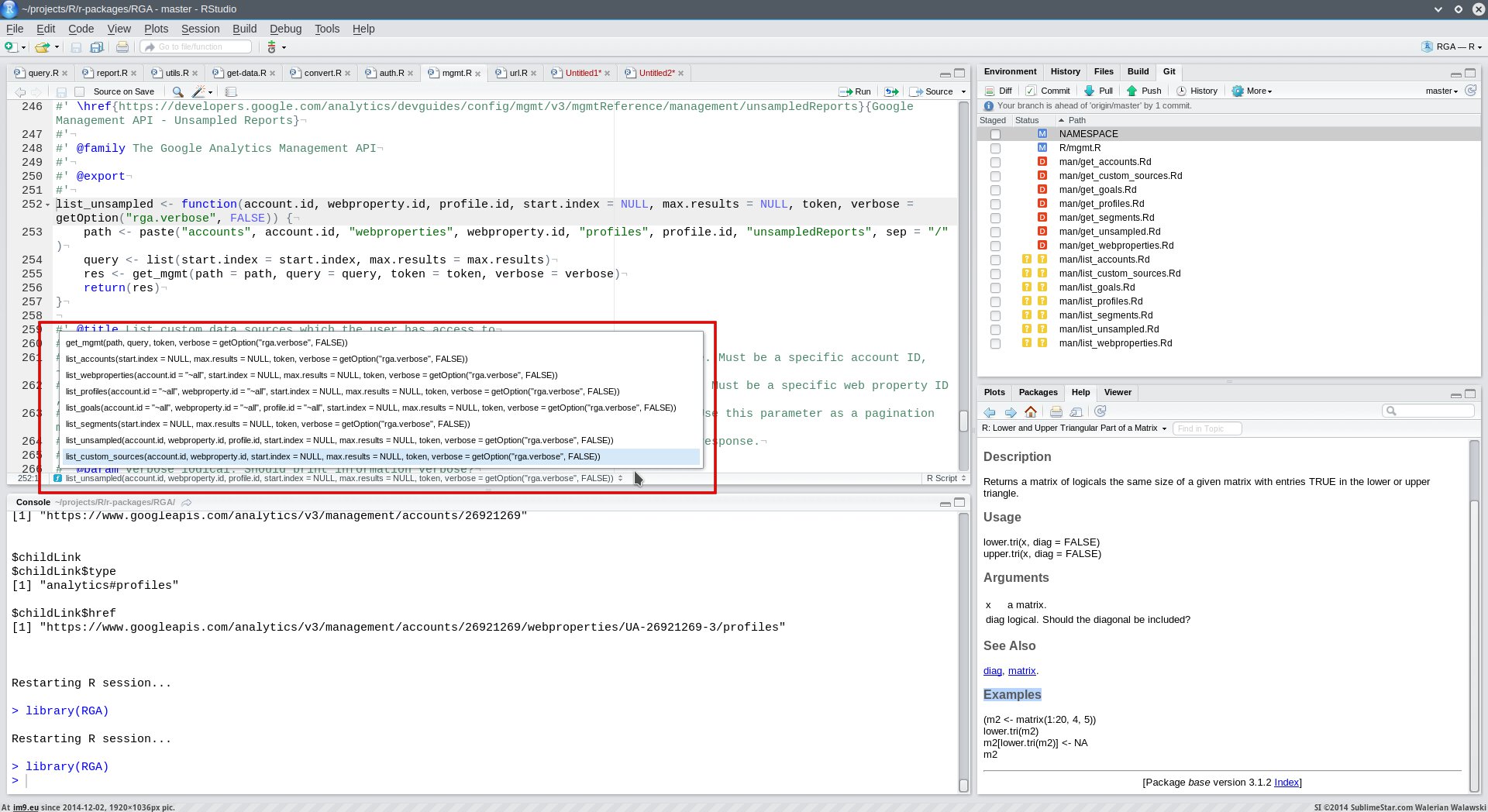
Task: Click the Open File folder icon
Action: [42, 47]
